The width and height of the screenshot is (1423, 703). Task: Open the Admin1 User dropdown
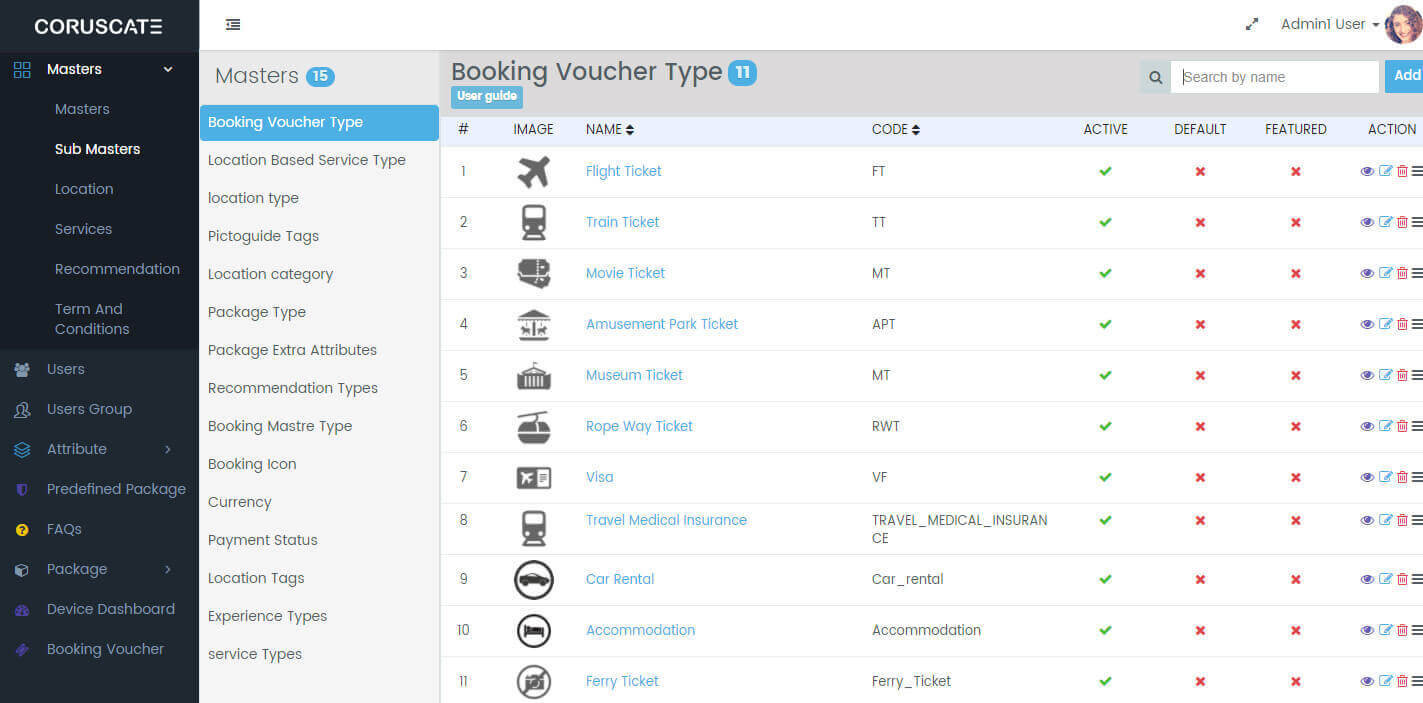tap(1330, 24)
